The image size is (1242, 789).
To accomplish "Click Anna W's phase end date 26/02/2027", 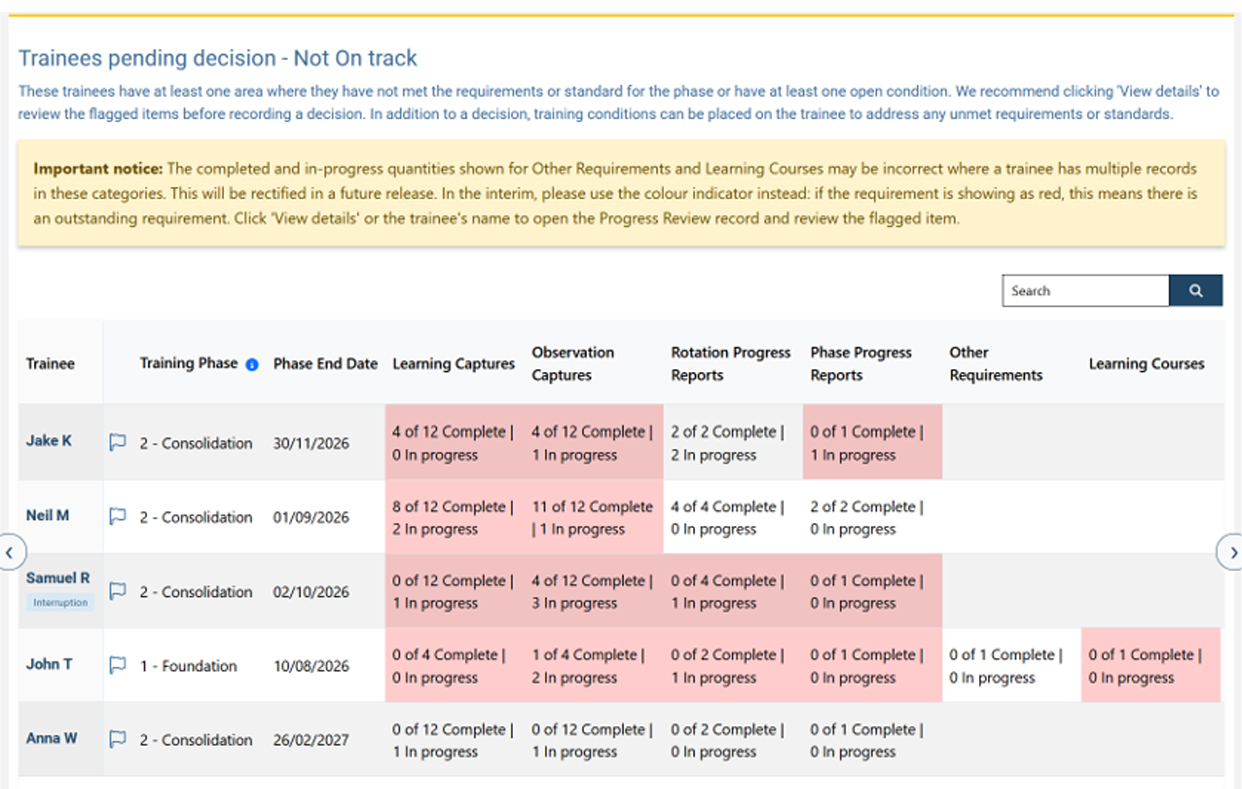I will (311, 740).
